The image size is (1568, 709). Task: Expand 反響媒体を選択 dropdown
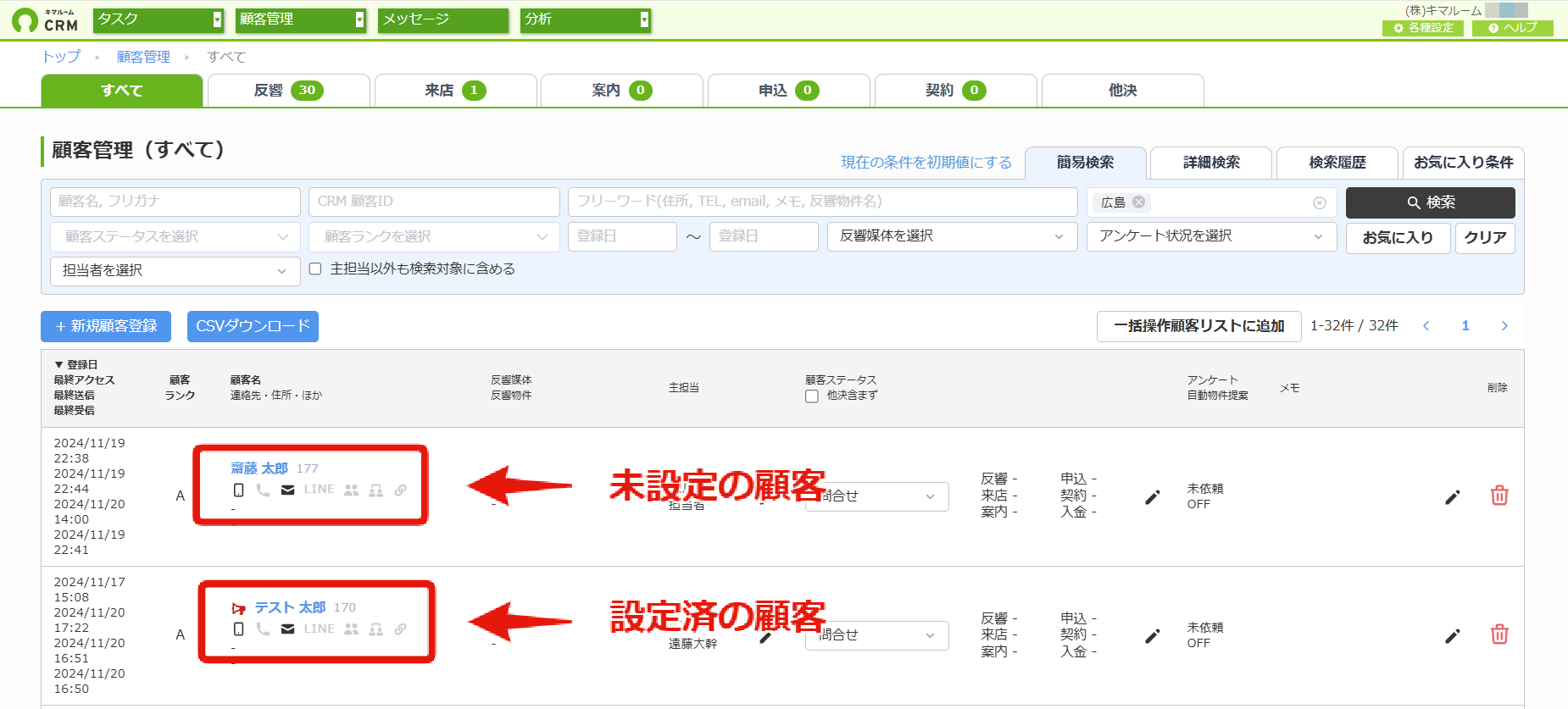point(953,237)
